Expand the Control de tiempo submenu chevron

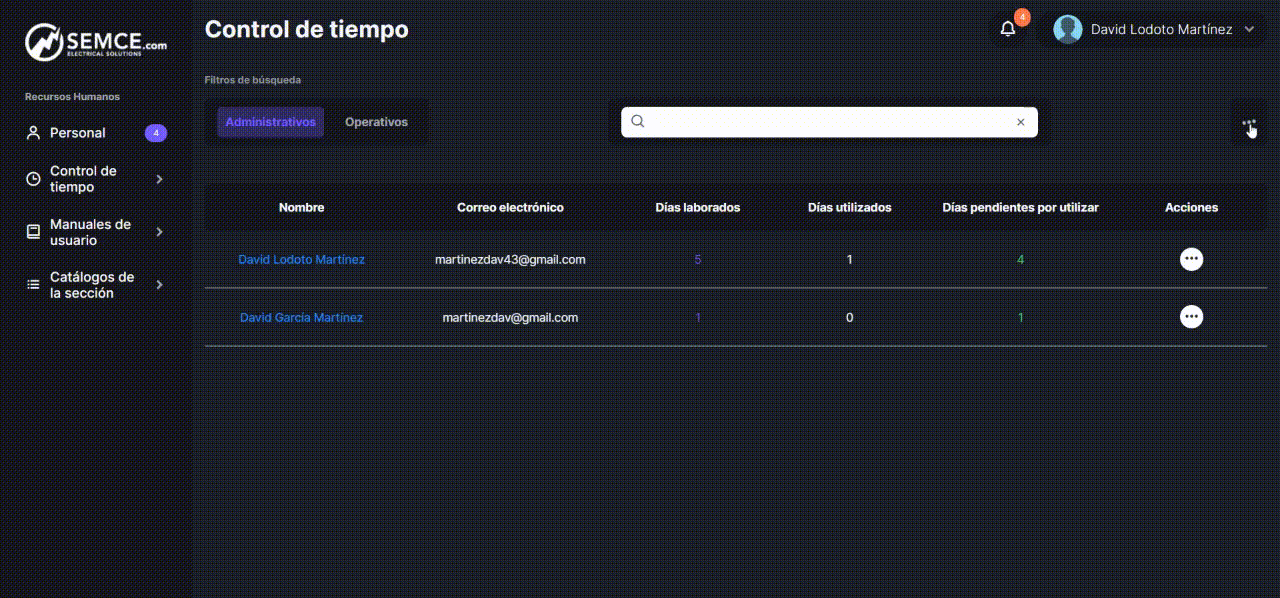point(160,179)
